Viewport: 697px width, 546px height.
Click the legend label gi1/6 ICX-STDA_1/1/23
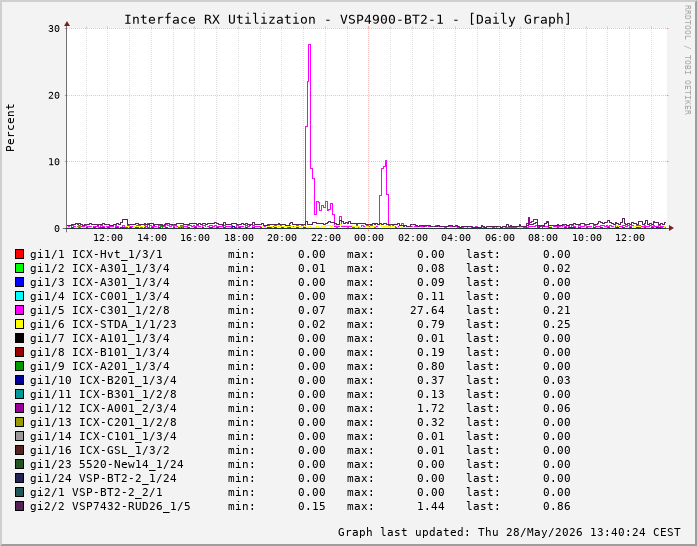pos(103,324)
